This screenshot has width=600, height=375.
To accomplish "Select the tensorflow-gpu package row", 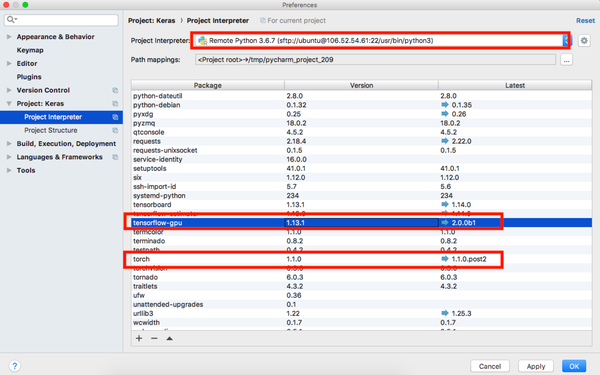I will [362, 223].
